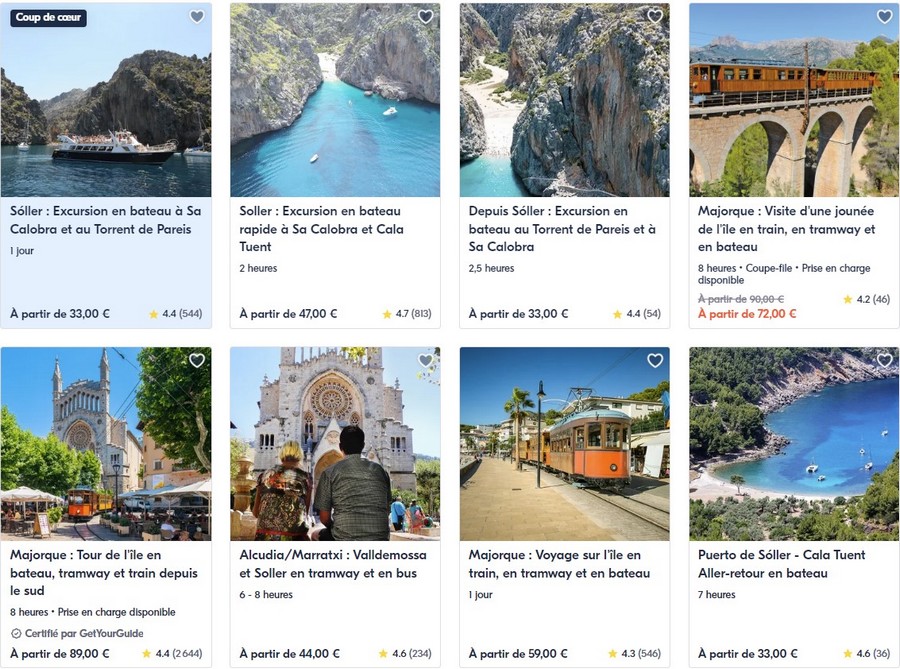Toggle the wishlist heart on the Alcudia/Marratxi tour
The height and width of the screenshot is (669, 900).
[x=425, y=361]
